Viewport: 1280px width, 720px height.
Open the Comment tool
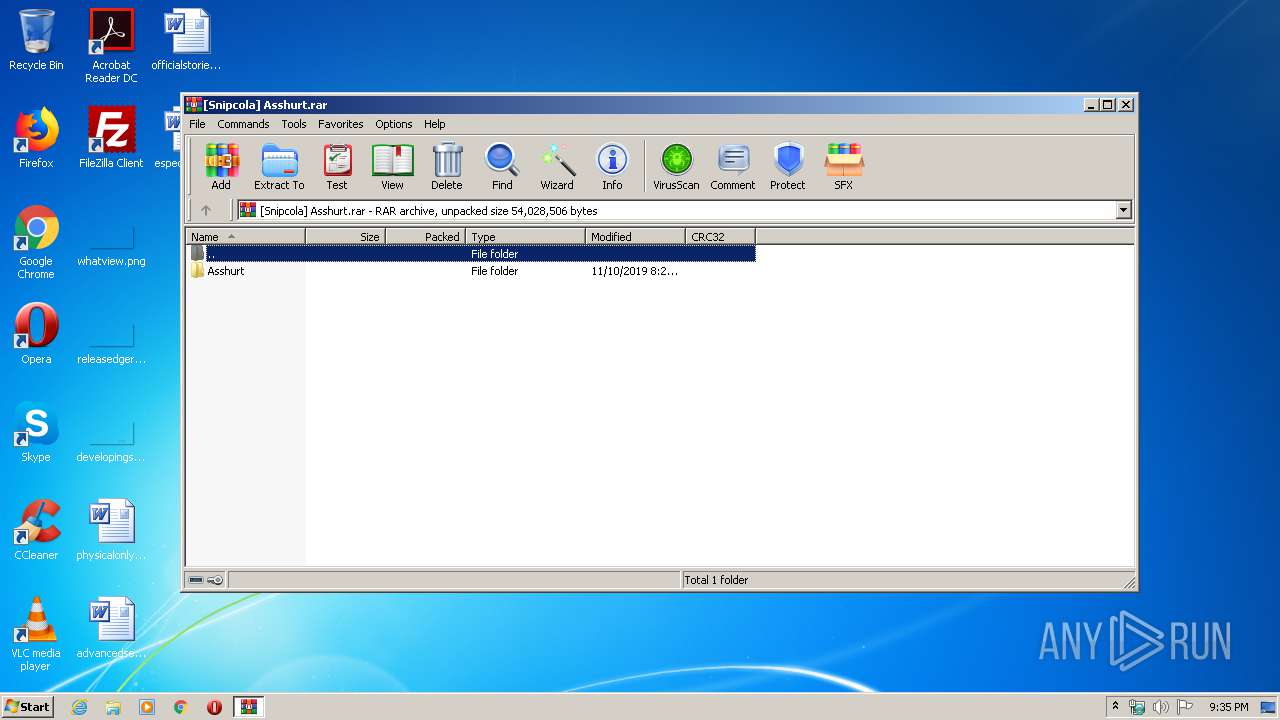pyautogui.click(x=733, y=166)
